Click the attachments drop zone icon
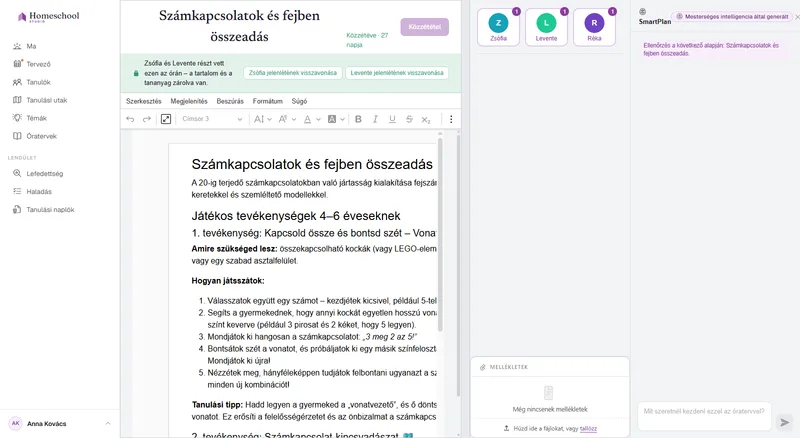Screen dimensions: 800x438 coord(548,393)
